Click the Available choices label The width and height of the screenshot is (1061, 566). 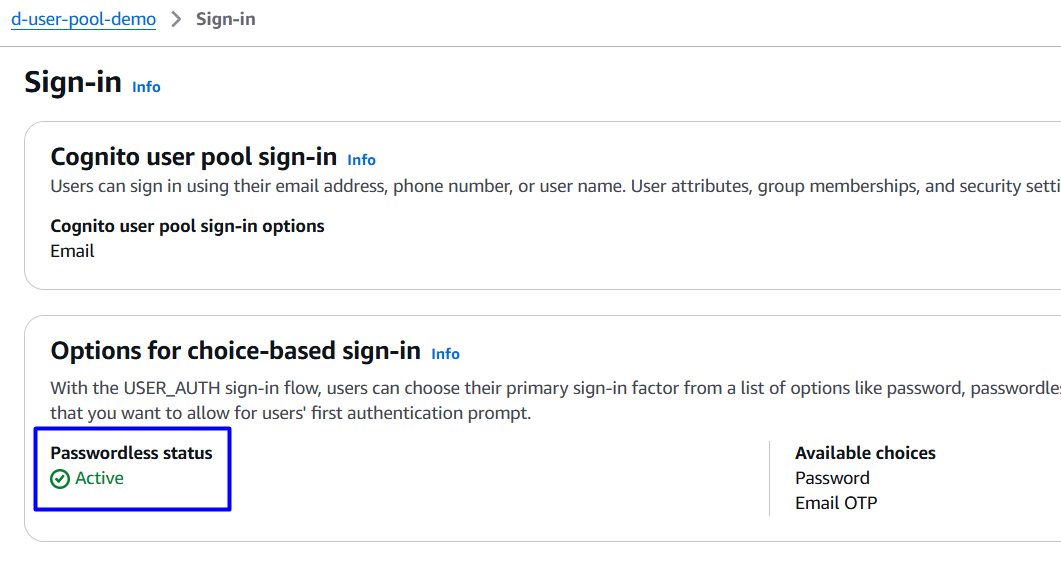[x=865, y=453]
